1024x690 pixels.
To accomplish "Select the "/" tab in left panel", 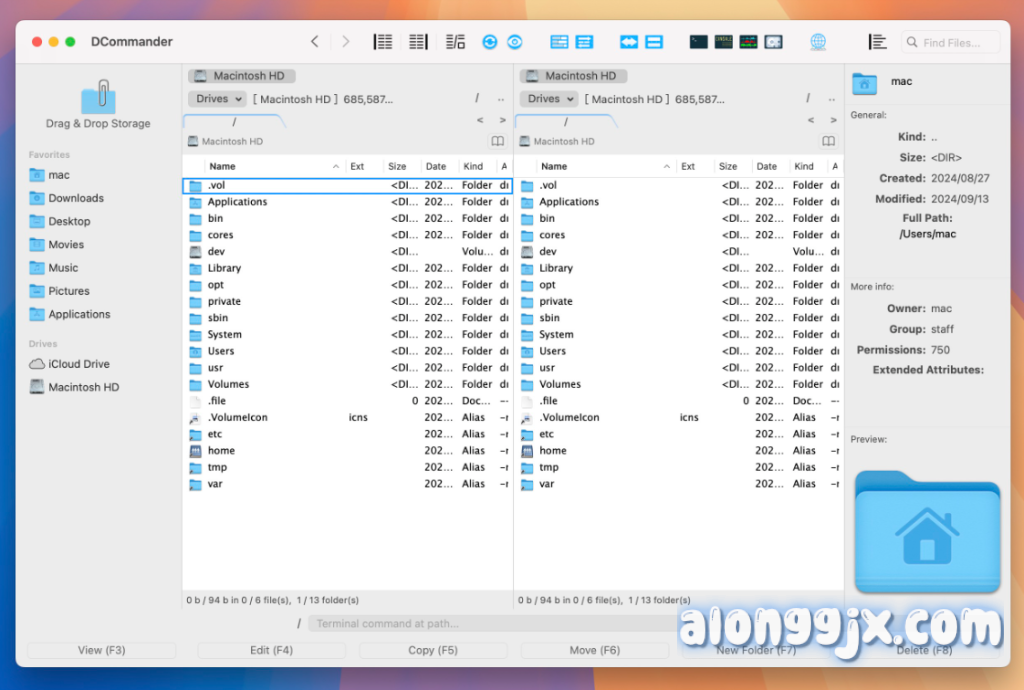I will click(x=234, y=121).
